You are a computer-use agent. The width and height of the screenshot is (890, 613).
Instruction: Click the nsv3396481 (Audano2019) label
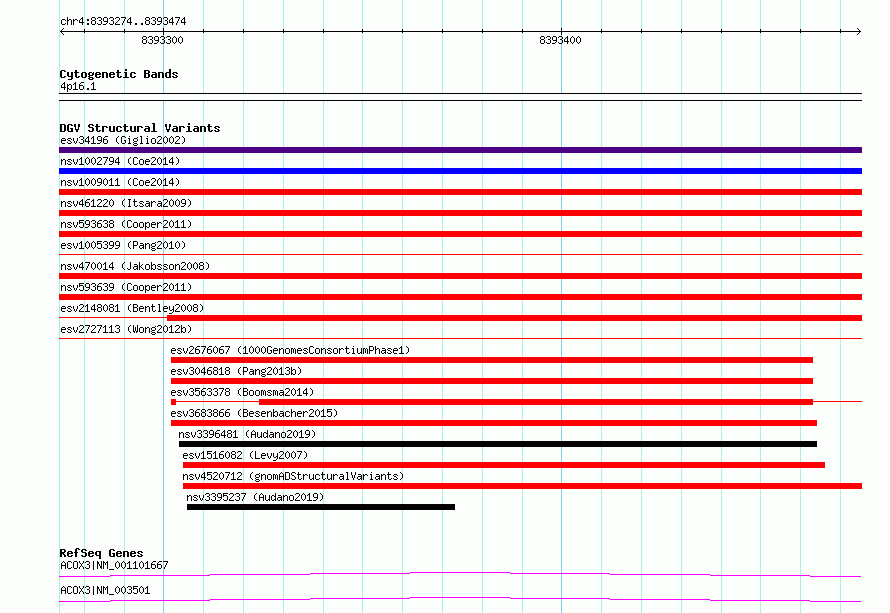pos(247,434)
